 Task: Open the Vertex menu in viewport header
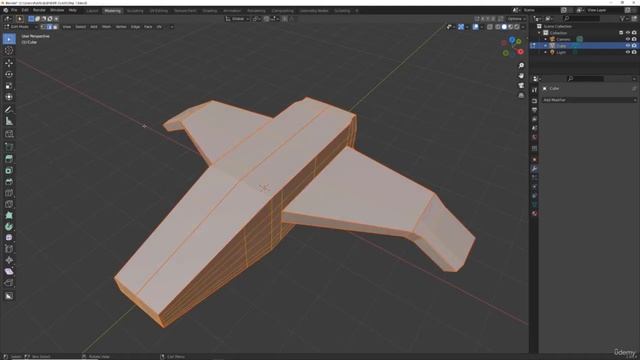[121, 27]
